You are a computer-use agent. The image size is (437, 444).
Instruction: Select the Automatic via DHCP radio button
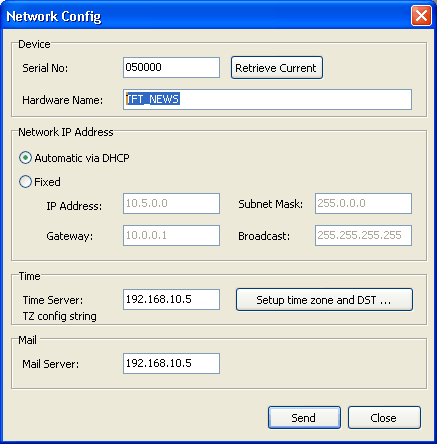tap(25, 158)
